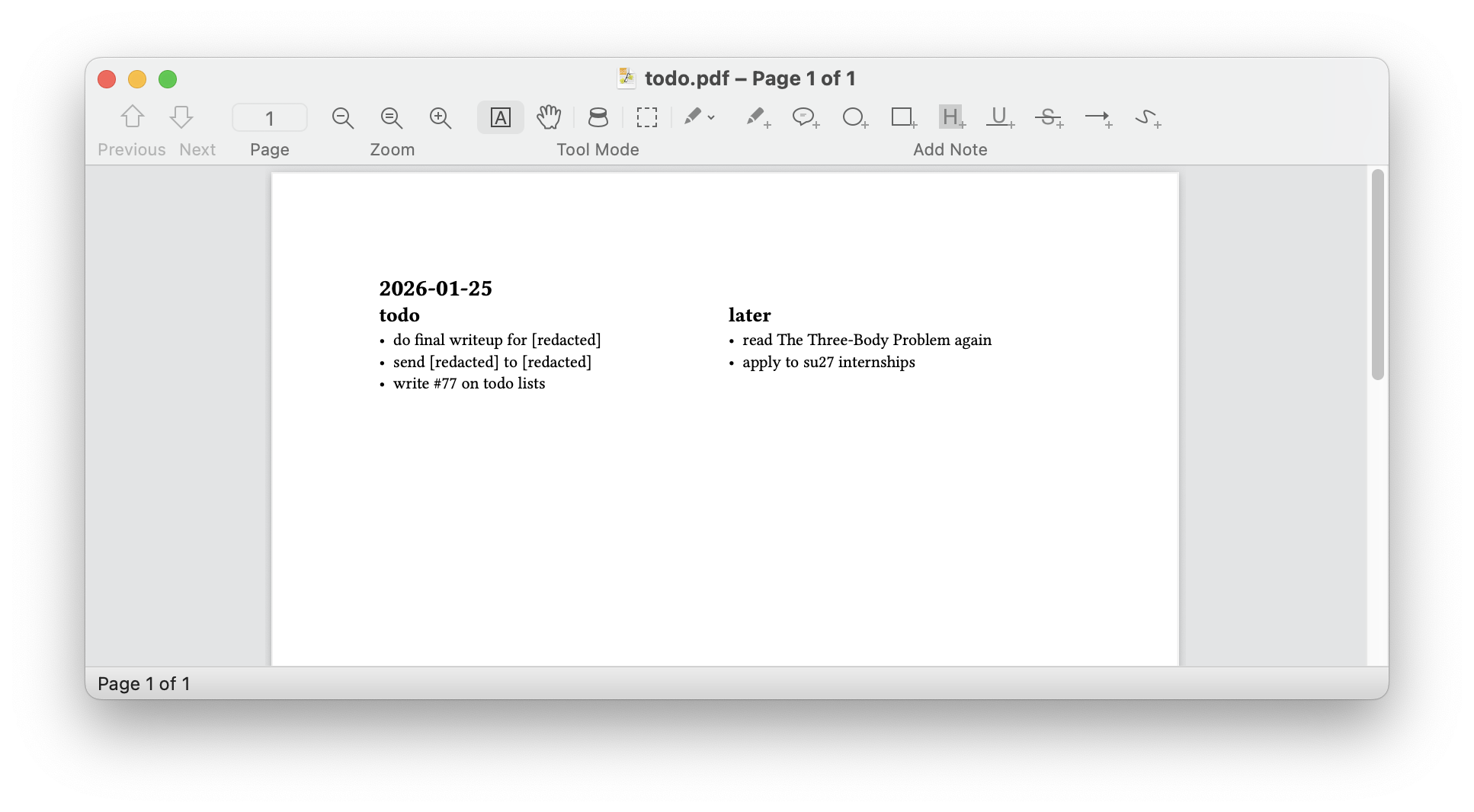Select the Text tool mode

click(x=500, y=117)
